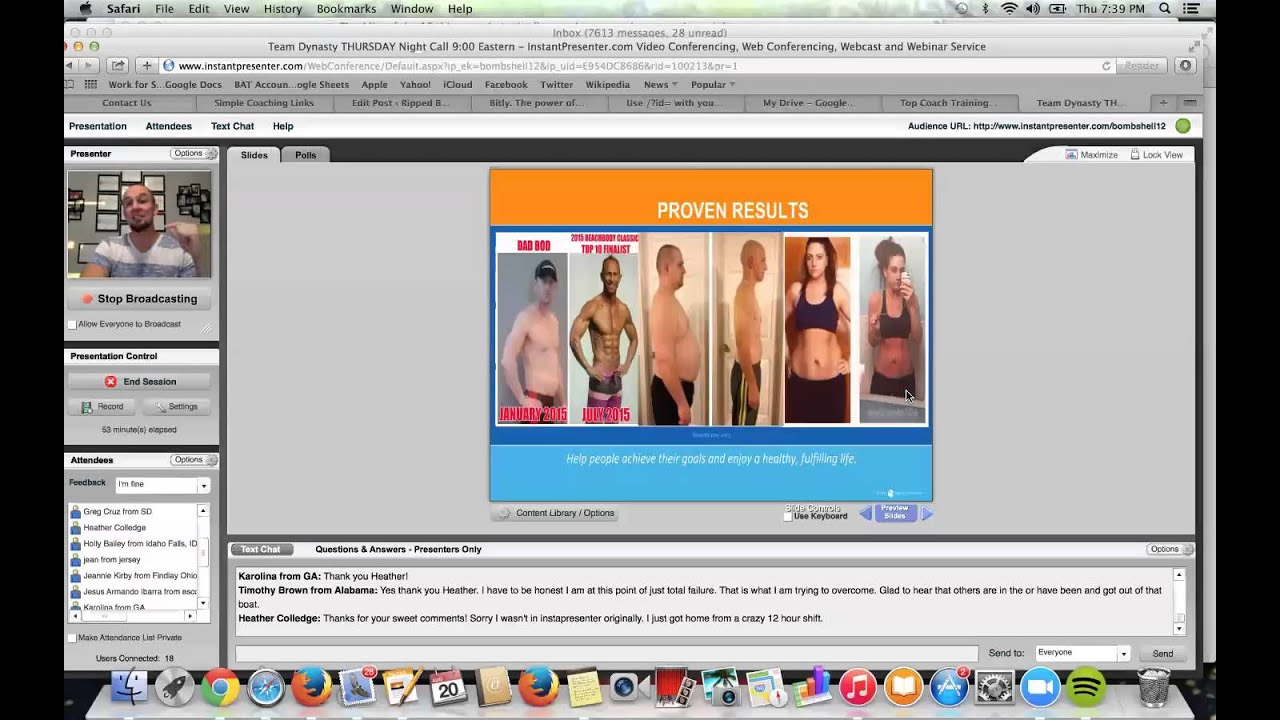Click the green status indicator near Audience URL
Image resolution: width=1280 pixels, height=720 pixels.
pyautogui.click(x=1183, y=126)
